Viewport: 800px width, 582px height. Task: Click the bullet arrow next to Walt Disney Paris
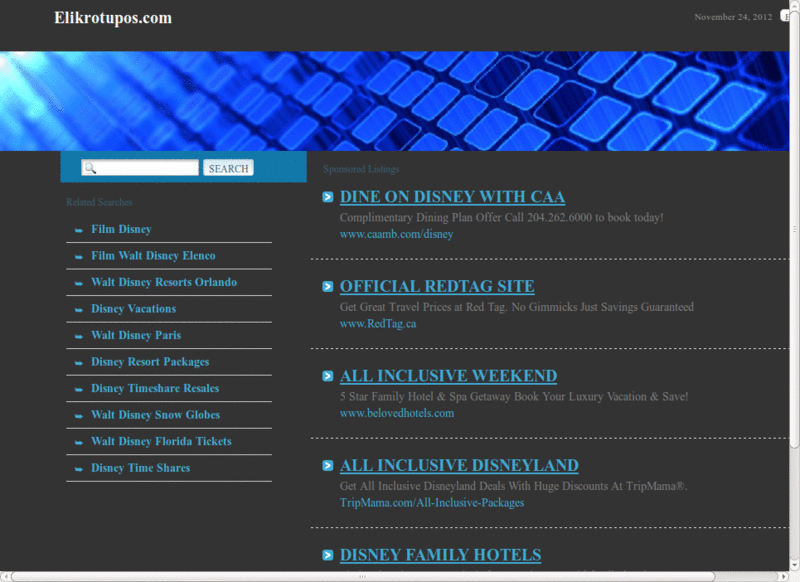(x=79, y=336)
